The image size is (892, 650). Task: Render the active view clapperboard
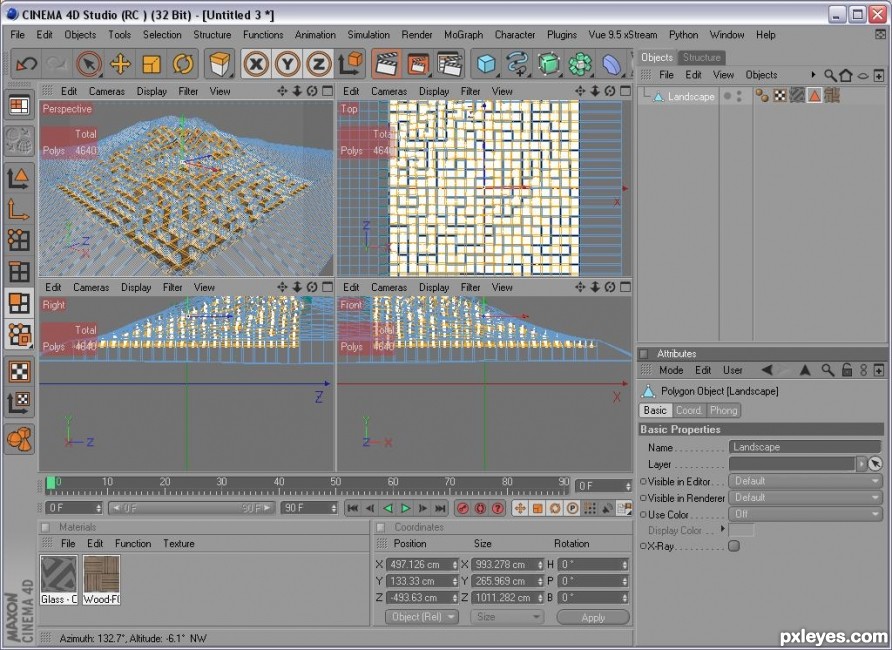pos(386,64)
